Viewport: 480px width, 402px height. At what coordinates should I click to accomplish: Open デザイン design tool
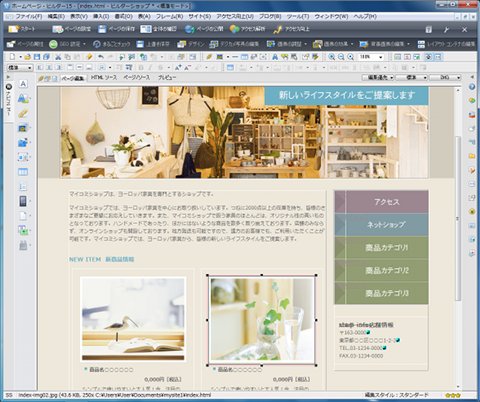click(191, 44)
